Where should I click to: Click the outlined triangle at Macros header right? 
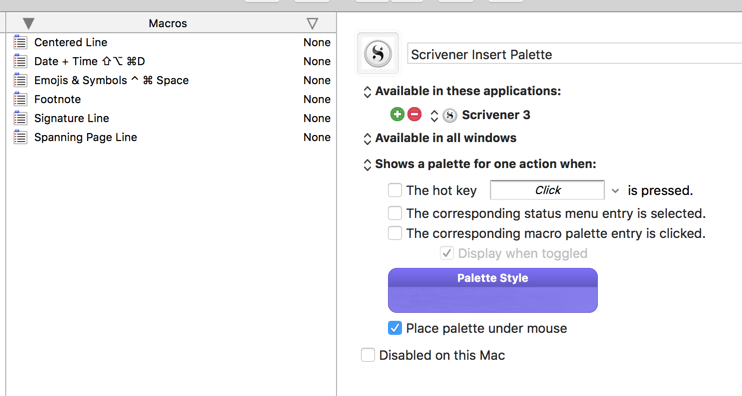[312, 23]
